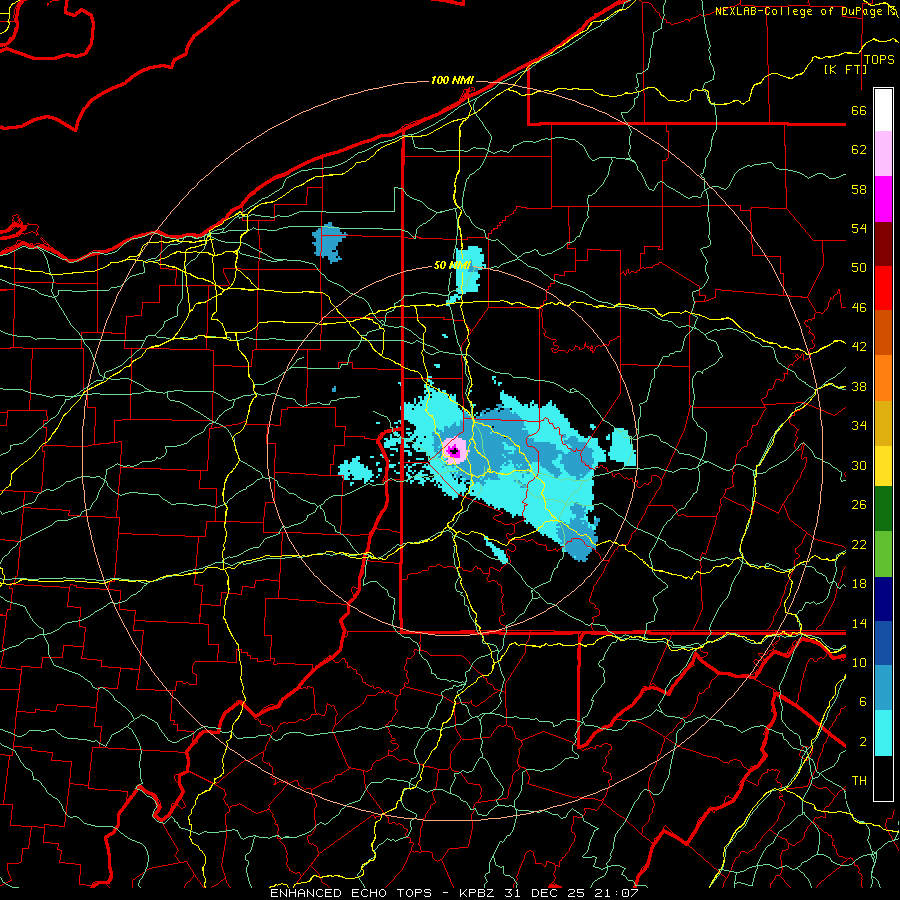Viewport: 900px width, 900px height.
Task: Click the legend value 58
Action: 859,189
